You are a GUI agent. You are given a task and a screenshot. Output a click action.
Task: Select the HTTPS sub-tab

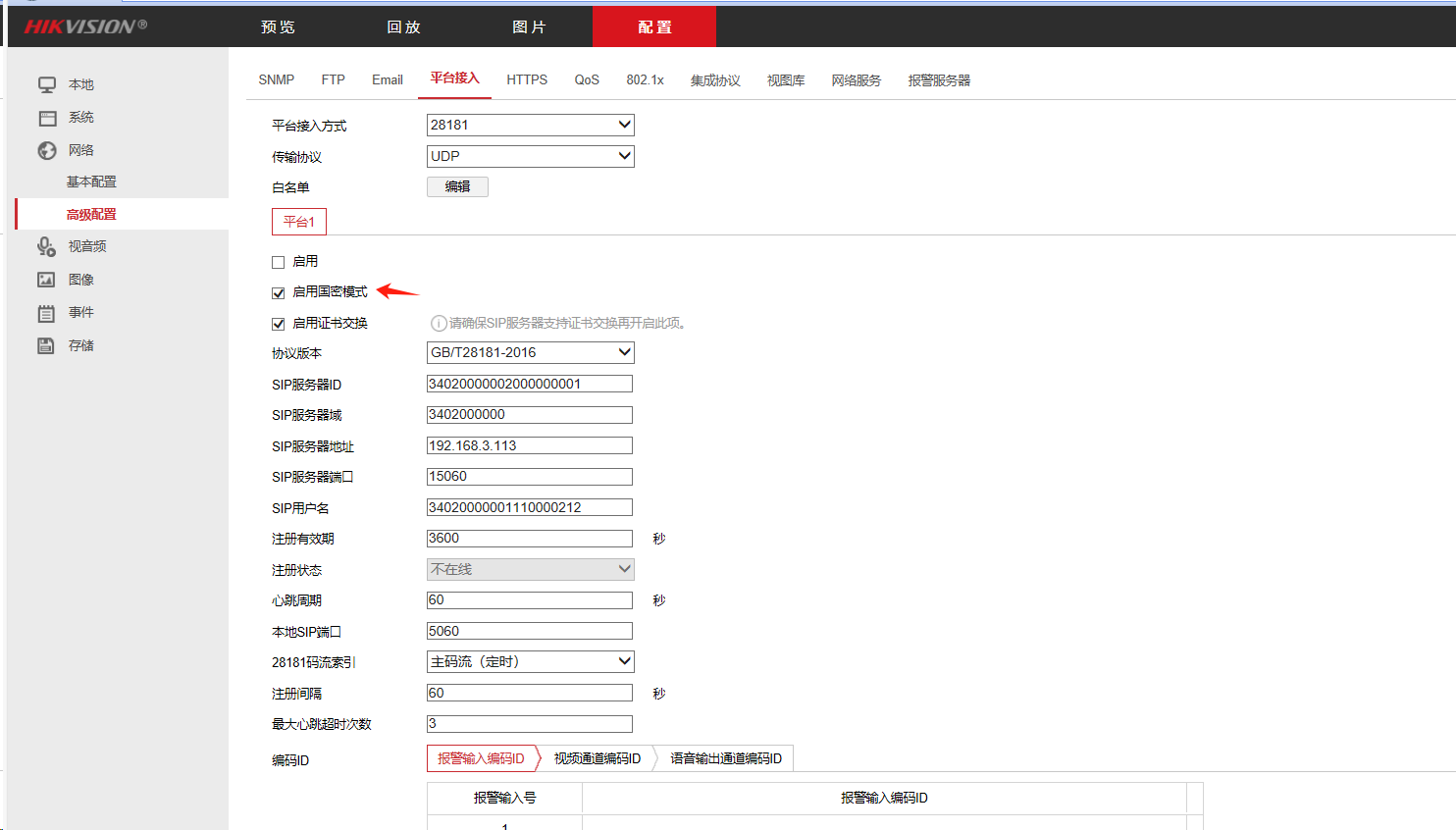[x=527, y=79]
